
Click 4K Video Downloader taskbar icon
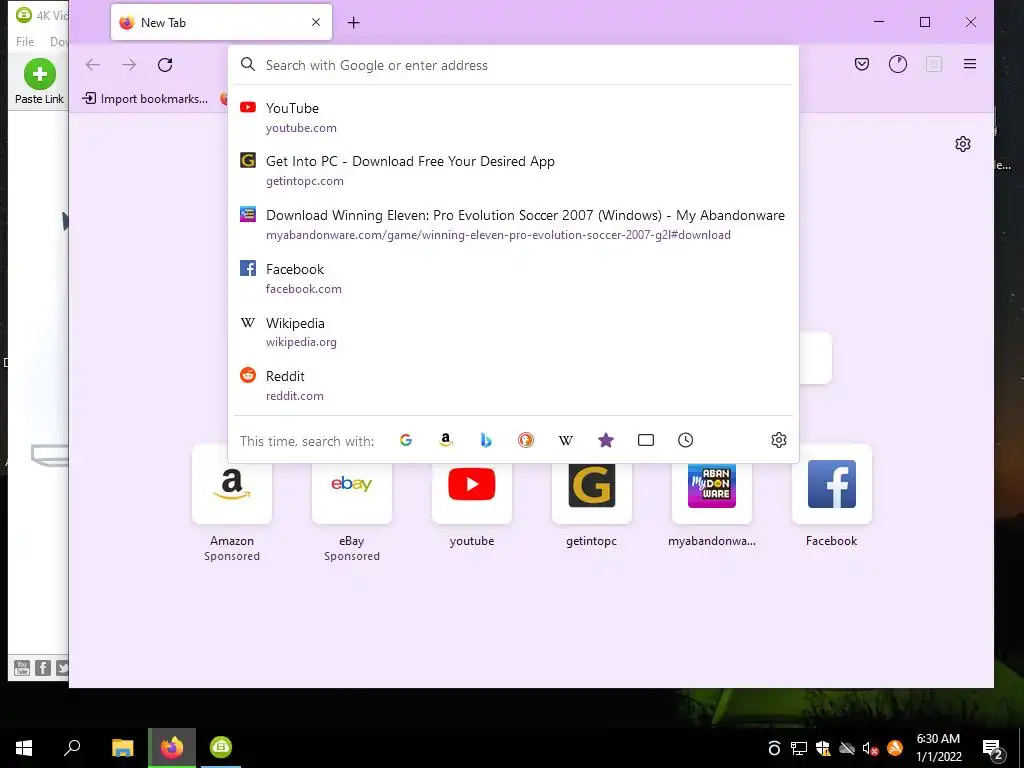[x=221, y=748]
